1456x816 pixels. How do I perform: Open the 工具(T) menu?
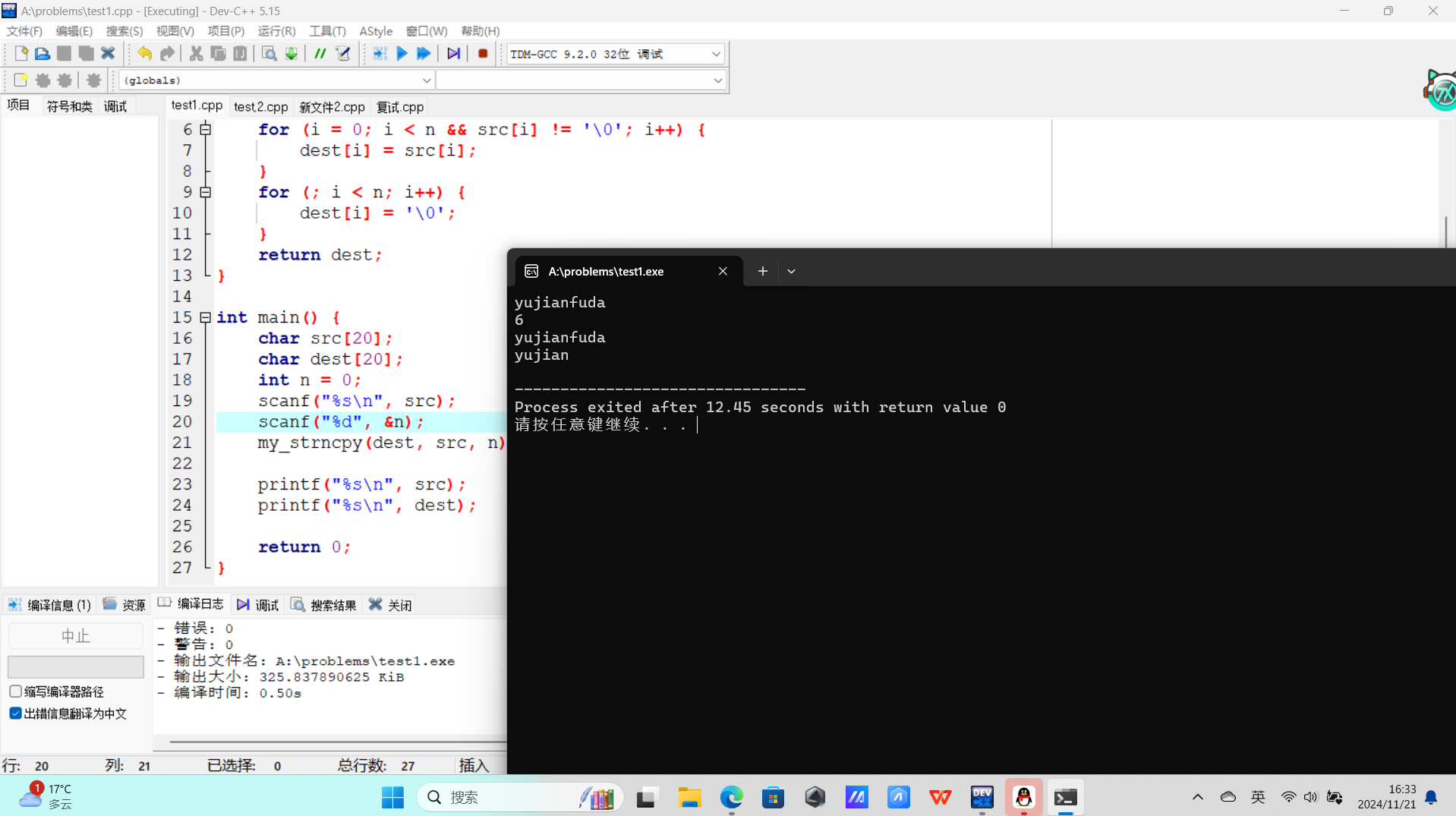(327, 31)
